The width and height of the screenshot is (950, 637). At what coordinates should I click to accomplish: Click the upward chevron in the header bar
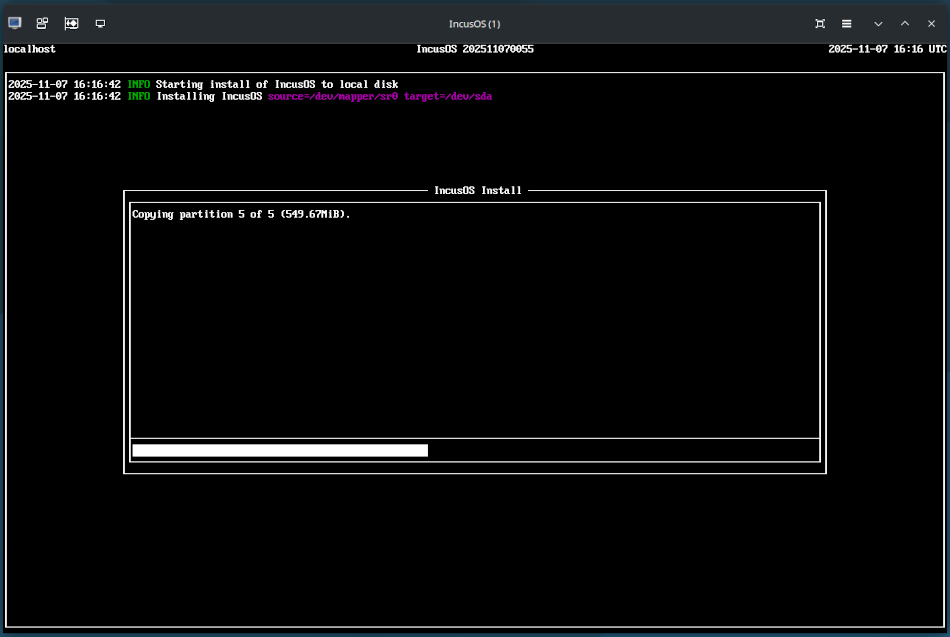point(903,23)
